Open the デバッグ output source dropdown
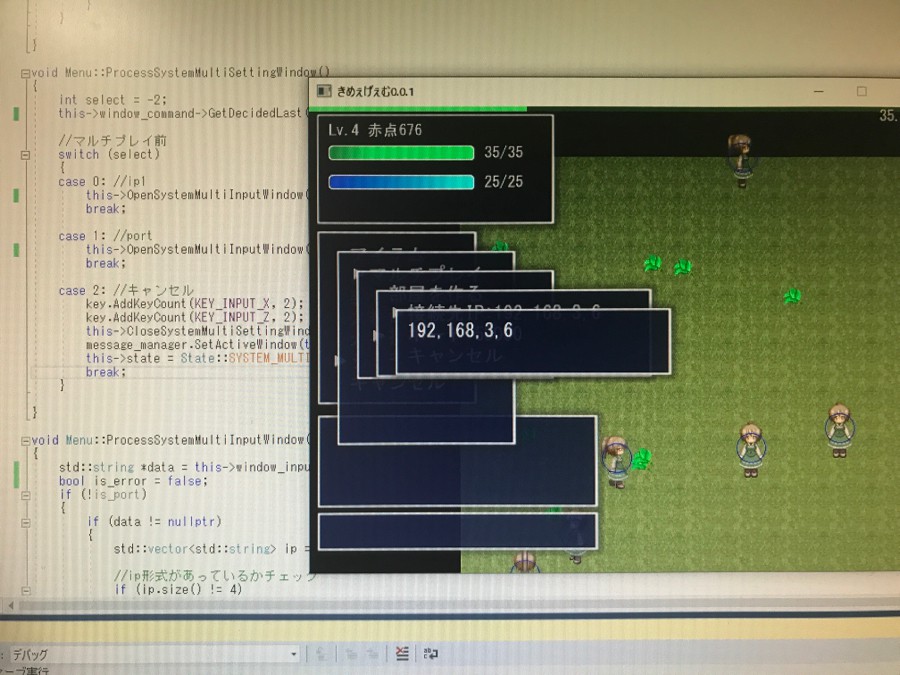The image size is (900, 675). (x=293, y=654)
